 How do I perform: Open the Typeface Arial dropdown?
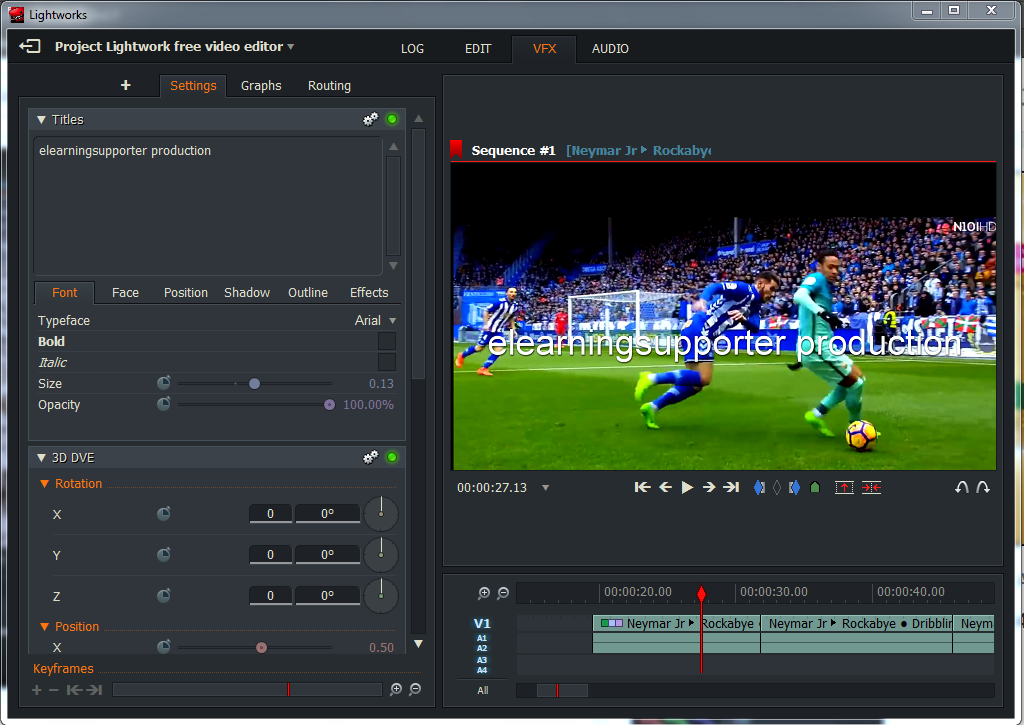pos(376,320)
